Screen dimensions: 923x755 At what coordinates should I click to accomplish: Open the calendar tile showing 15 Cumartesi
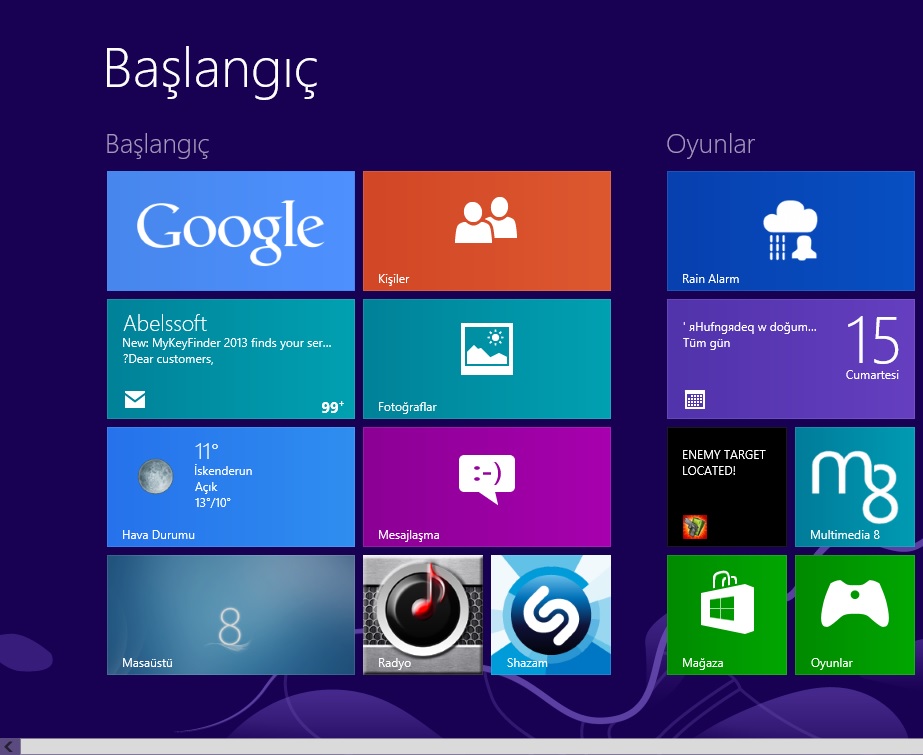791,359
